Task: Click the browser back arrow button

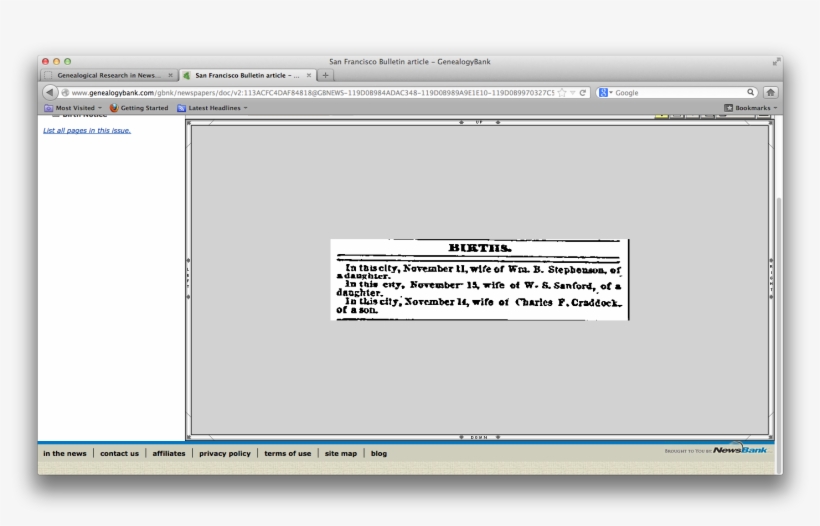Action: click(x=50, y=93)
